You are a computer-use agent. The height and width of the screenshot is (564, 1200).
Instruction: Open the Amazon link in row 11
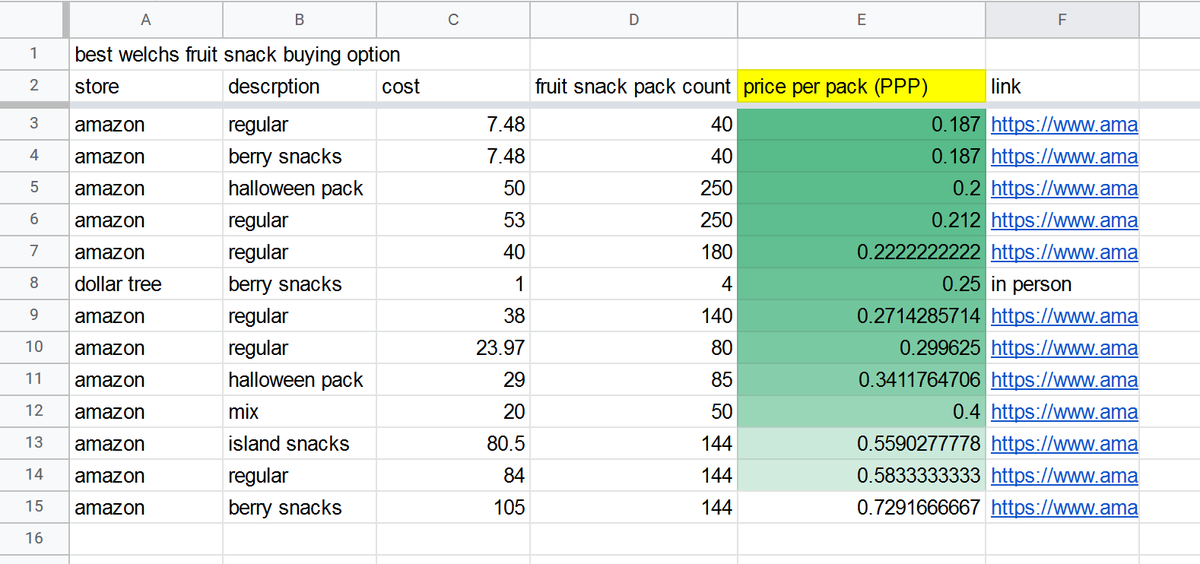1064,381
